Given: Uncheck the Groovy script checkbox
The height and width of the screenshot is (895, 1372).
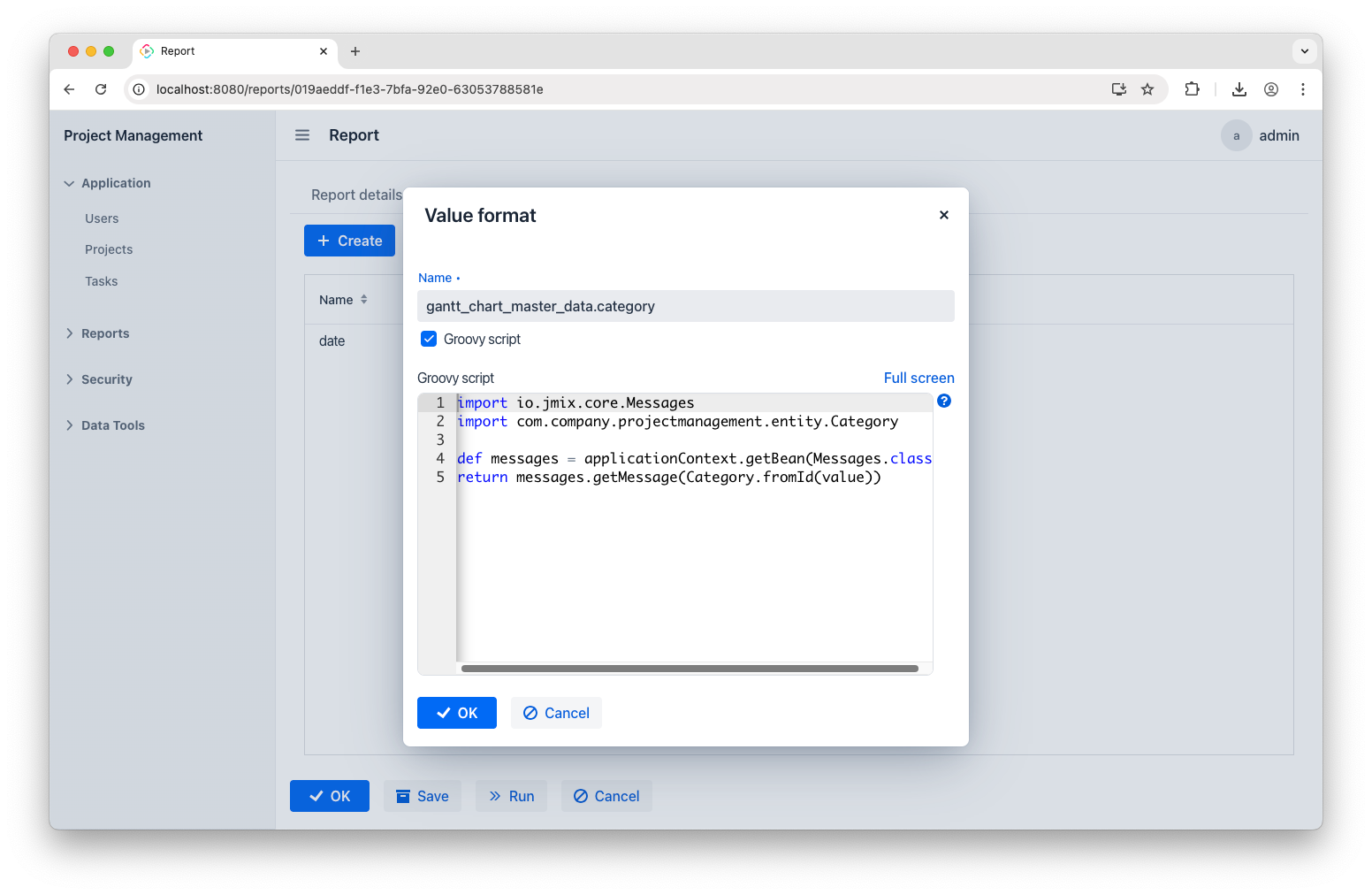Looking at the screenshot, I should tap(429, 339).
